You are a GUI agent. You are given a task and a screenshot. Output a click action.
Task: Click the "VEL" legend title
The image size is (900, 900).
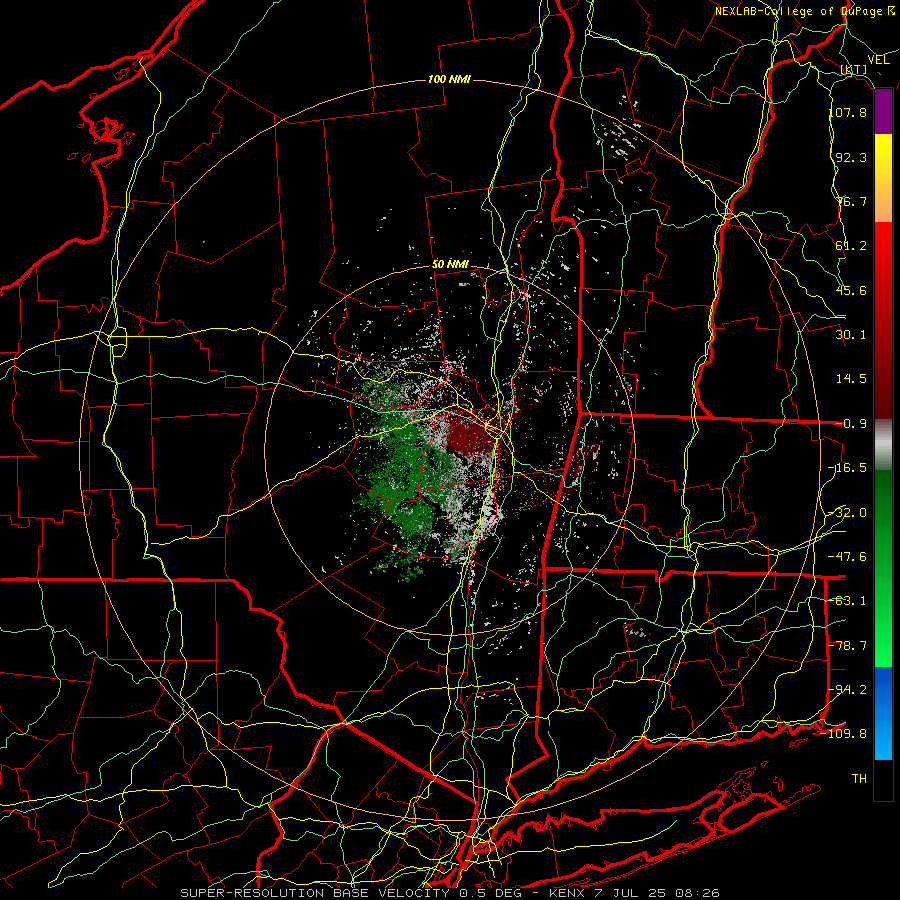click(879, 60)
